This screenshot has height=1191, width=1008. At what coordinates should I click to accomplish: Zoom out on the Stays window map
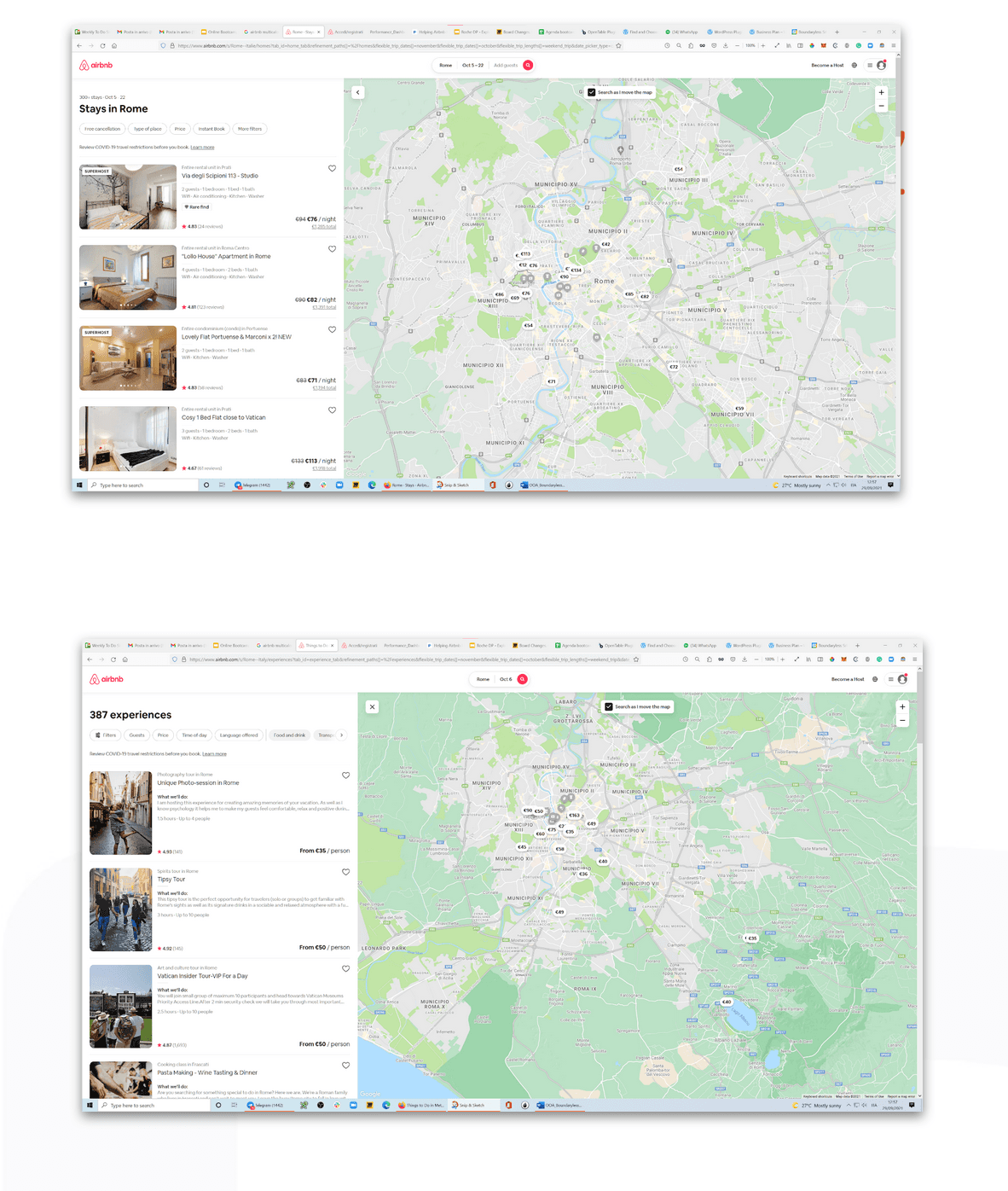click(881, 106)
